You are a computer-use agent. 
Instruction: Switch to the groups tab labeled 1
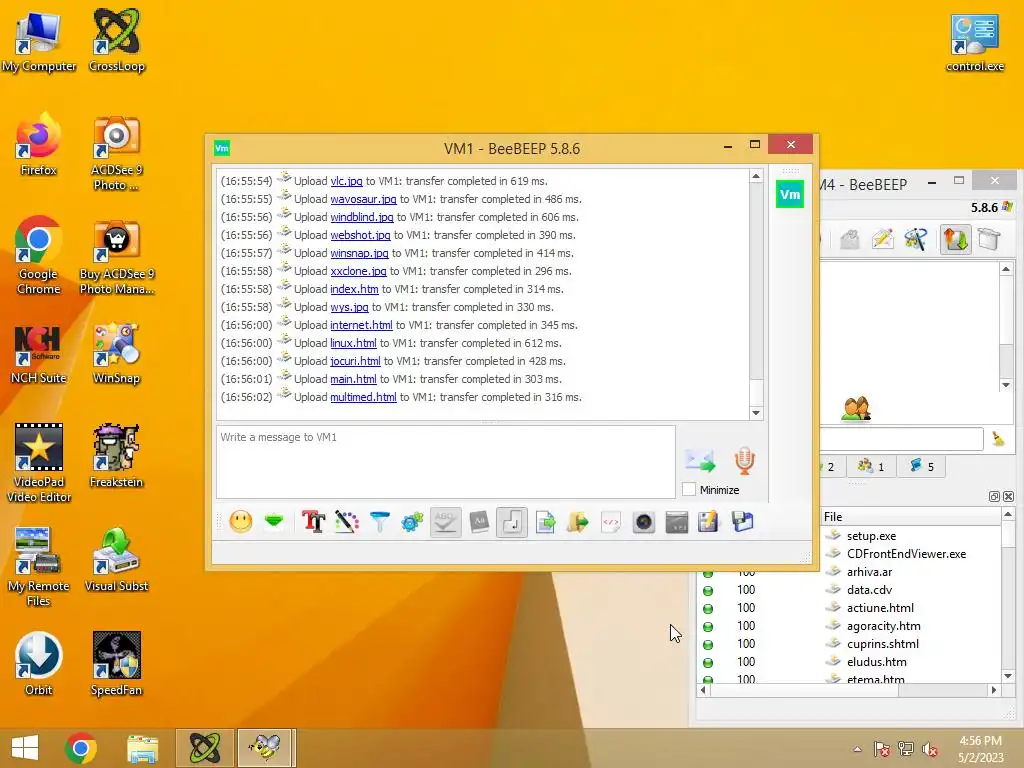(x=871, y=466)
